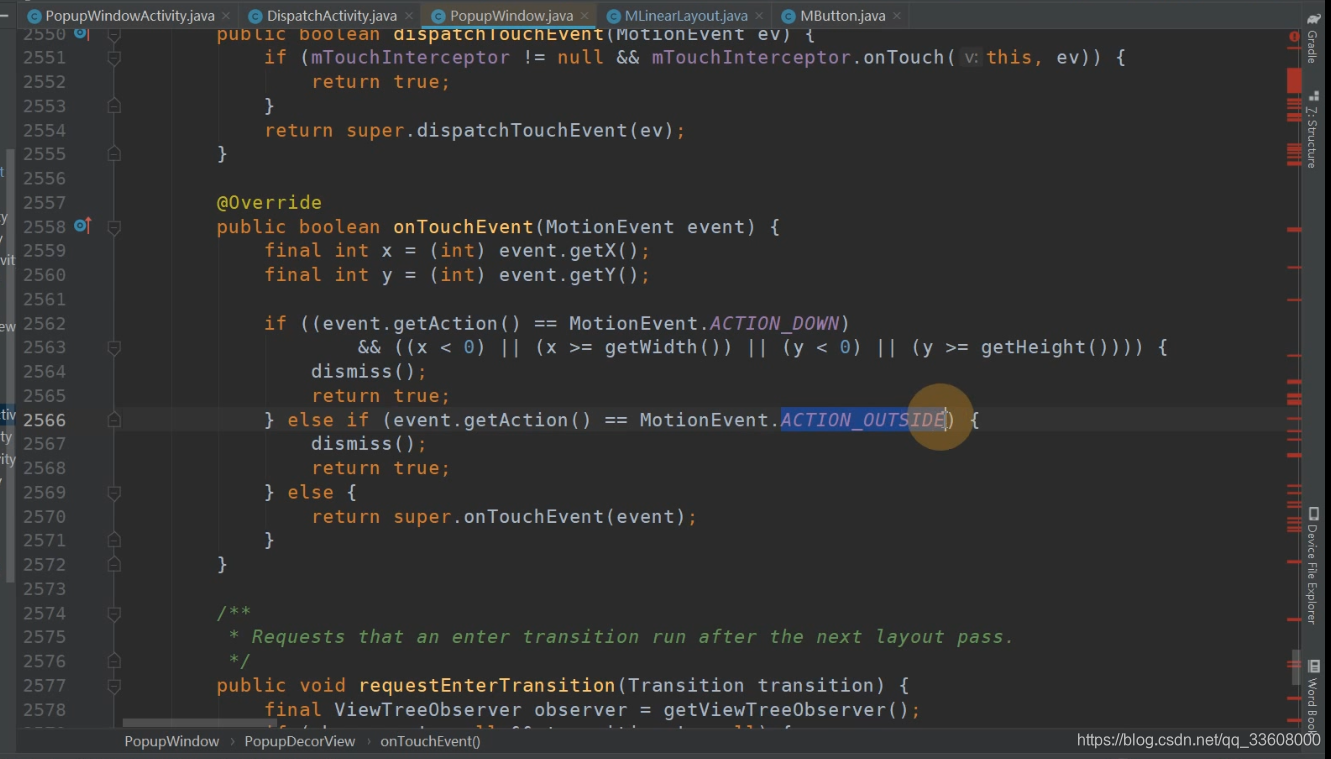Image resolution: width=1331 pixels, height=759 pixels.
Task: Click the Java class icon on PopupWindowActivity.java tab
Action: tap(34, 16)
